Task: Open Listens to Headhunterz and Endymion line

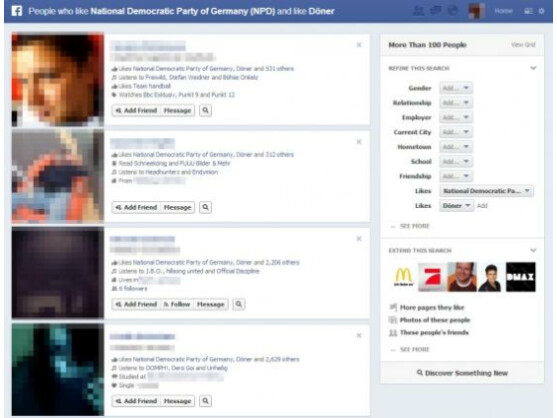Action: click(x=165, y=172)
